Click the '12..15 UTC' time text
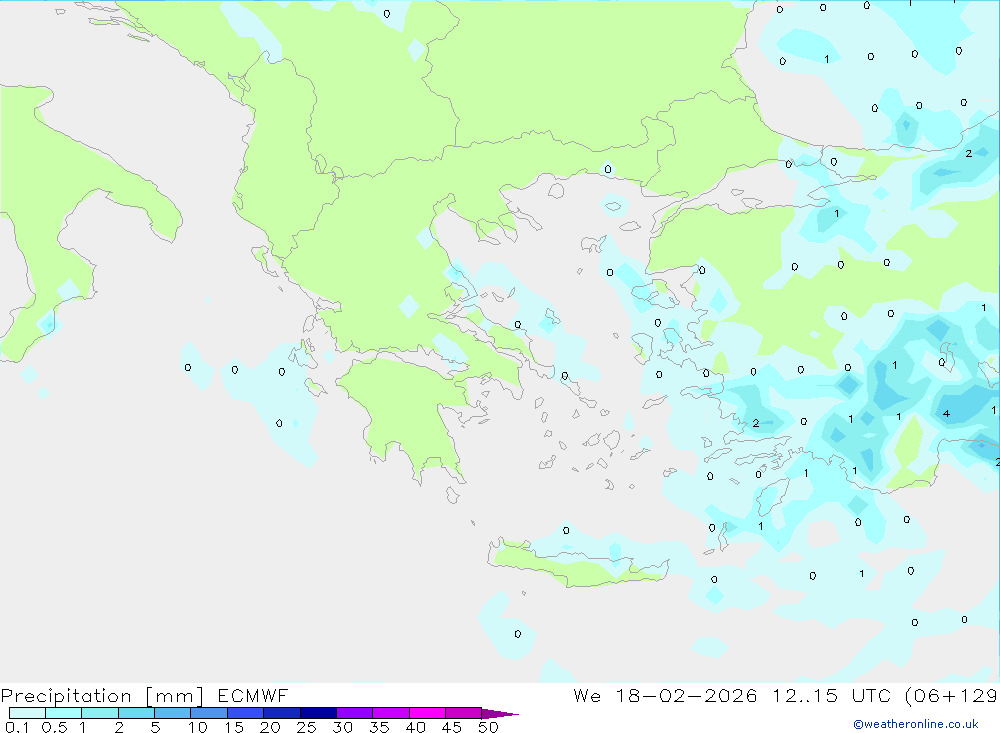This screenshot has height=733, width=1000. (831, 695)
